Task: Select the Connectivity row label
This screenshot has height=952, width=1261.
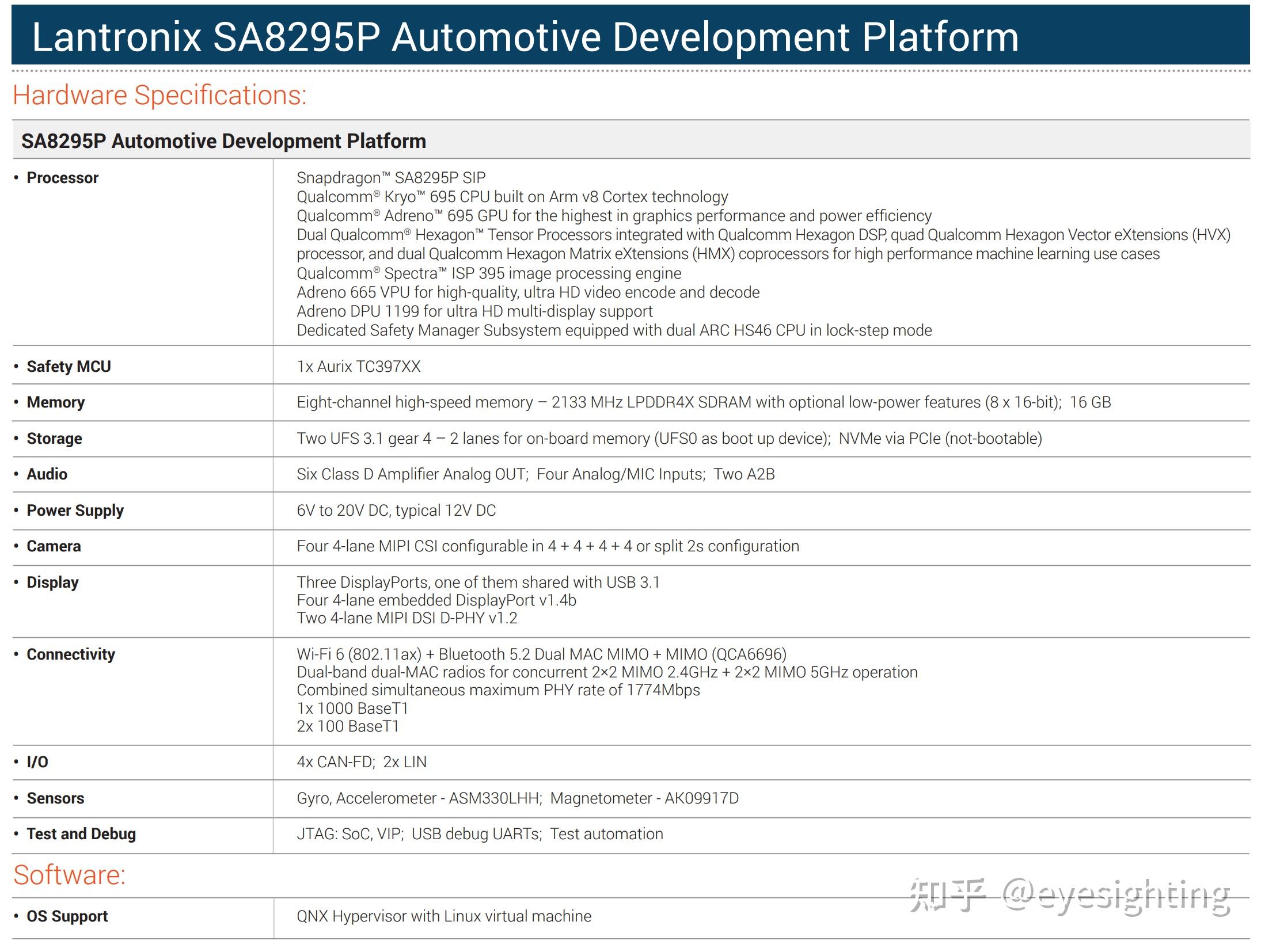Action: click(x=70, y=654)
